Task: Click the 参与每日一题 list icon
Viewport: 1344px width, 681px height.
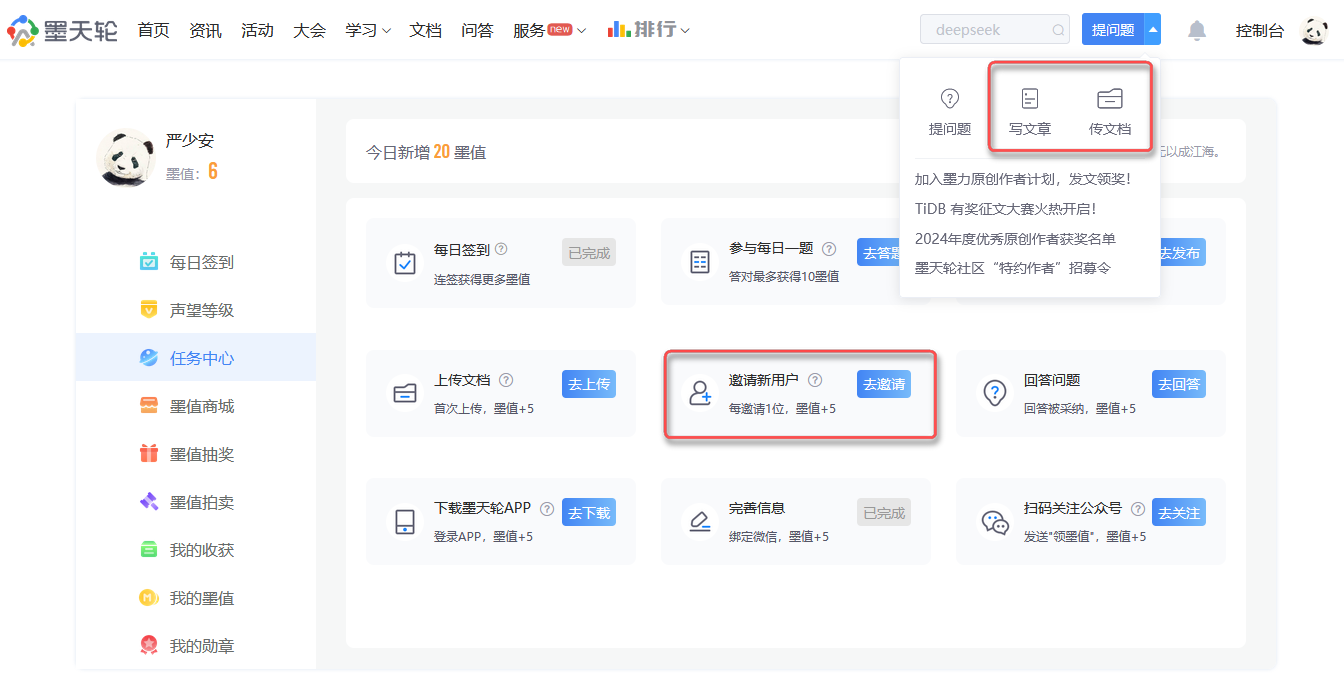Action: pos(700,263)
